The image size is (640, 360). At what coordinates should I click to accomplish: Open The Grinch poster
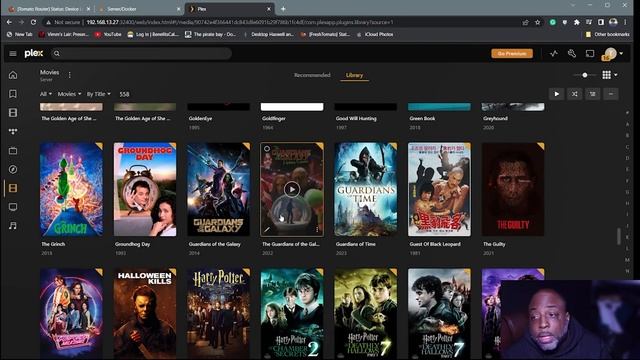point(71,189)
